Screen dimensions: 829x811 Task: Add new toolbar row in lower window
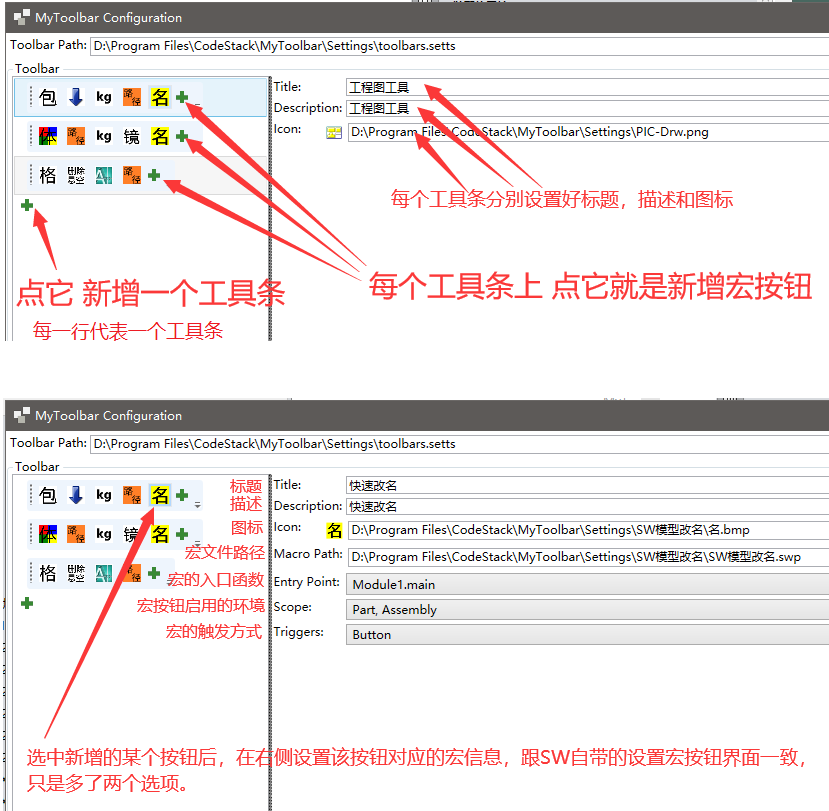27,603
